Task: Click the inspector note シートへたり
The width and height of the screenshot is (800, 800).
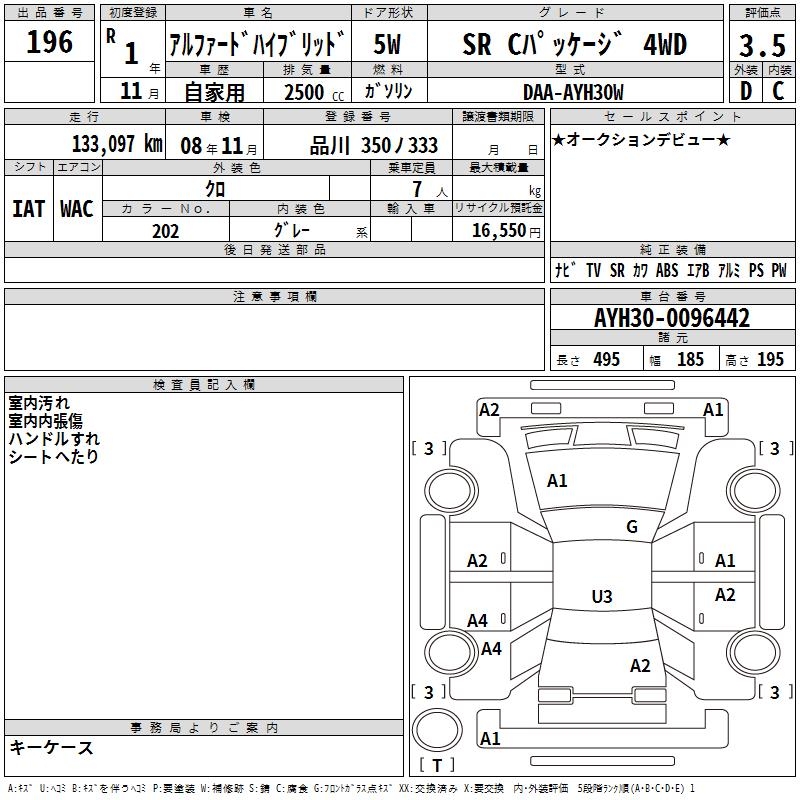Action: click(54, 457)
